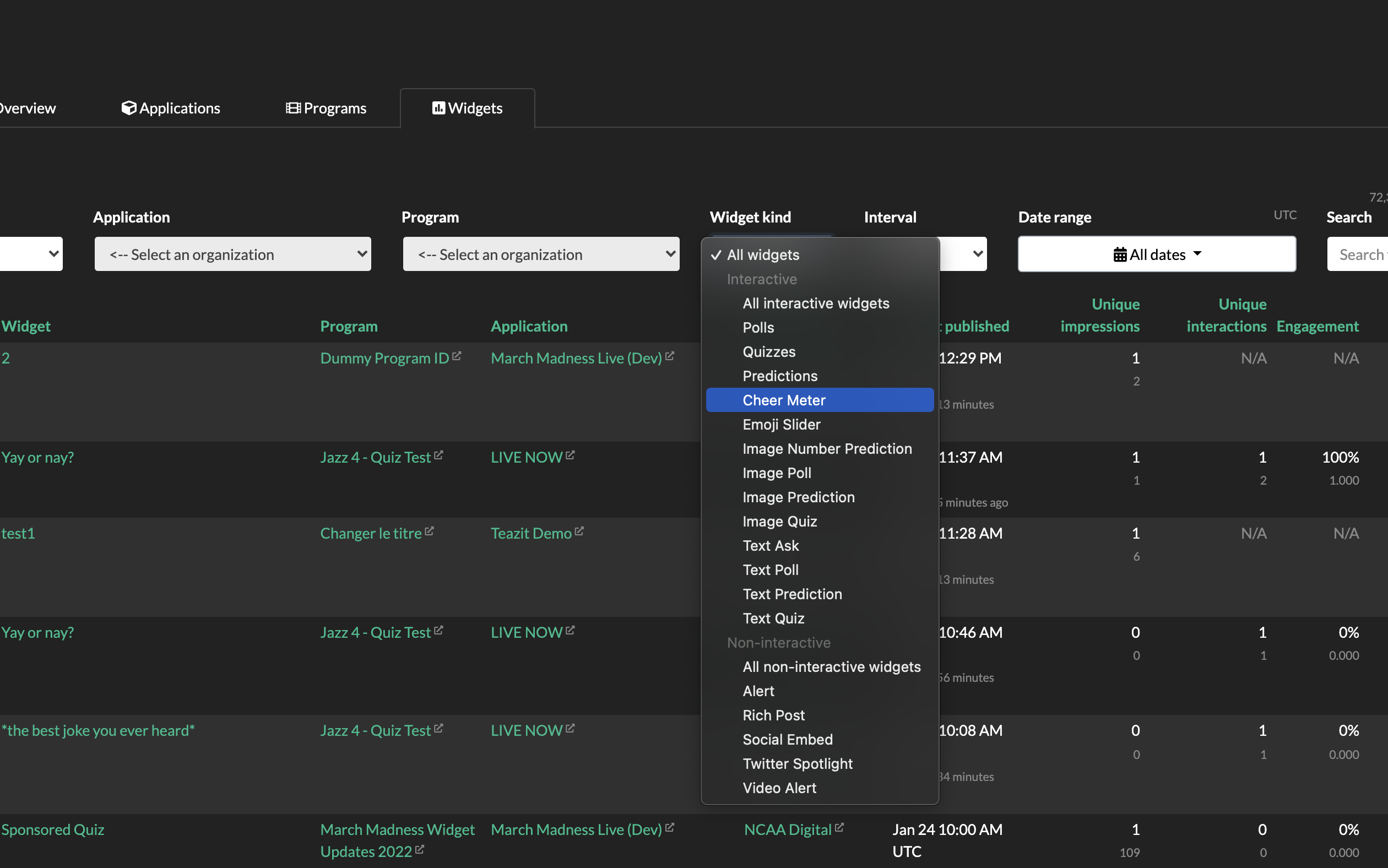Click the Programs tab film icon
The width and height of the screenshot is (1388, 868).
(293, 108)
